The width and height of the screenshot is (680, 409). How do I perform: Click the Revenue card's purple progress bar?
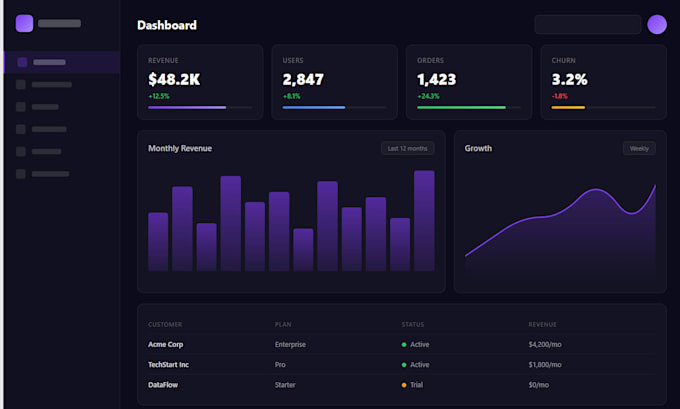tap(187, 107)
